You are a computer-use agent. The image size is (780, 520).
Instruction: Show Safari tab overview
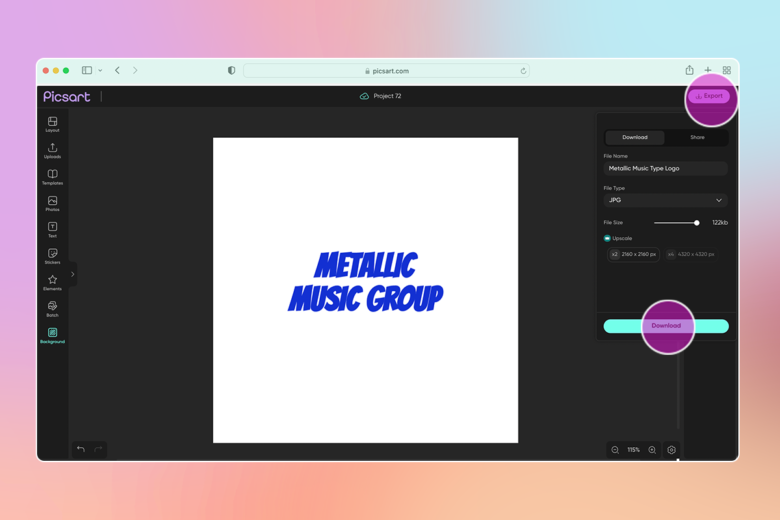click(727, 70)
